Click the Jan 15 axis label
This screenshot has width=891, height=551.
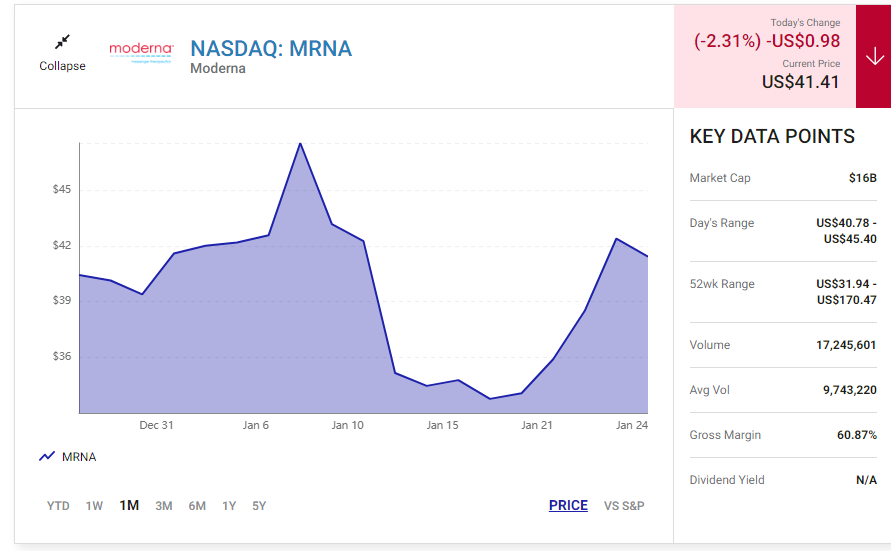442,425
